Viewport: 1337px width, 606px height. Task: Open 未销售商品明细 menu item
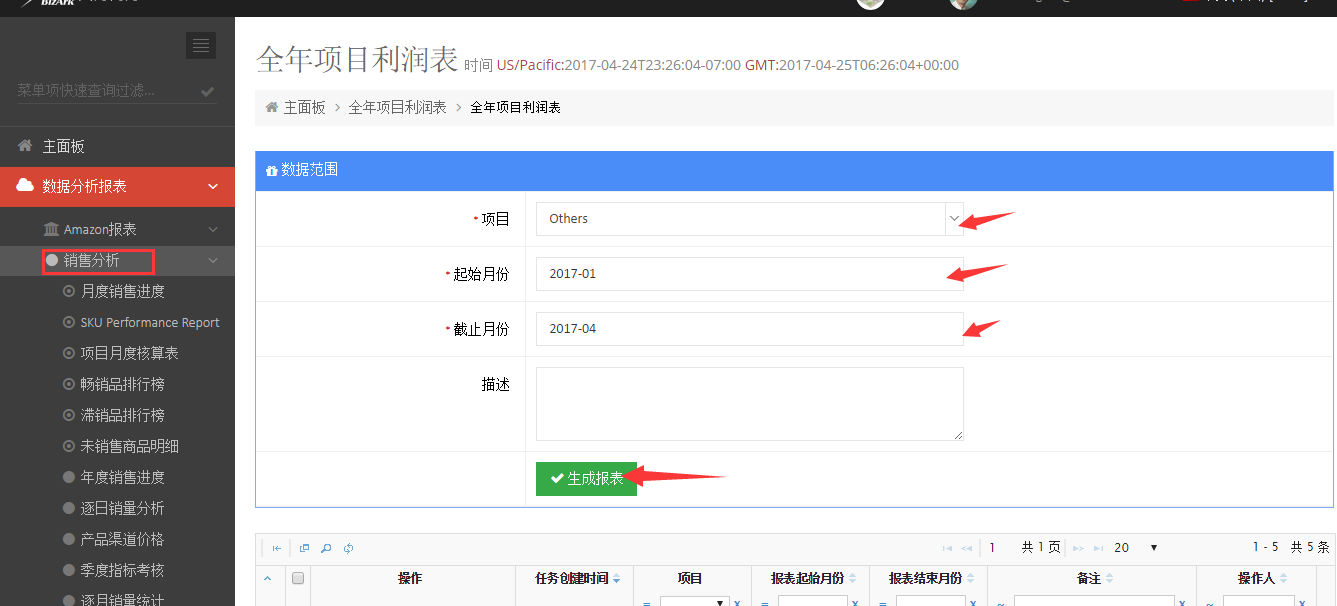click(129, 446)
